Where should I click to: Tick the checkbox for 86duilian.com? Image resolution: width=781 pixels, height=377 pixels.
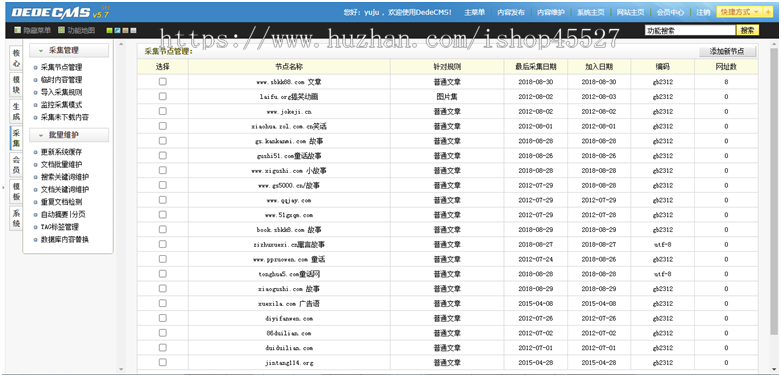point(162,333)
